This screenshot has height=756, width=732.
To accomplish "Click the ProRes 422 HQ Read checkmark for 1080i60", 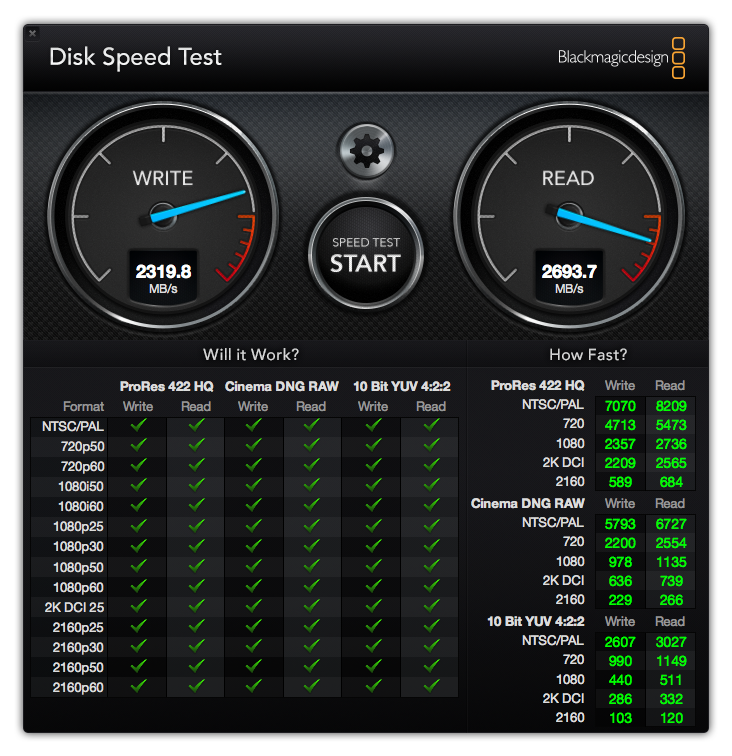I will coord(196,505).
